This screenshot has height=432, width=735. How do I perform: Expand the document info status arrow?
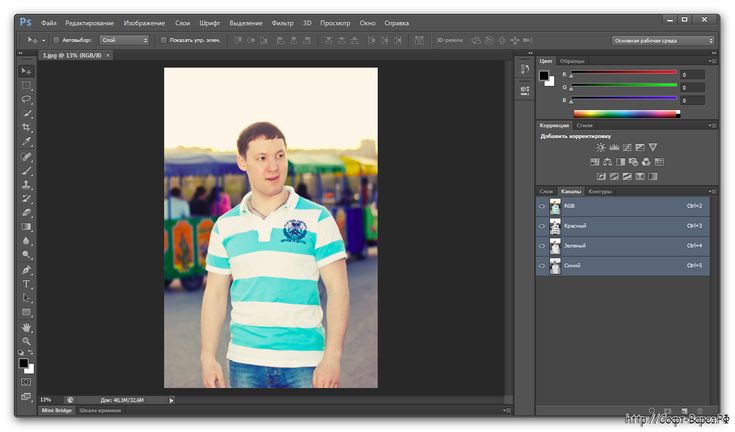(x=171, y=399)
